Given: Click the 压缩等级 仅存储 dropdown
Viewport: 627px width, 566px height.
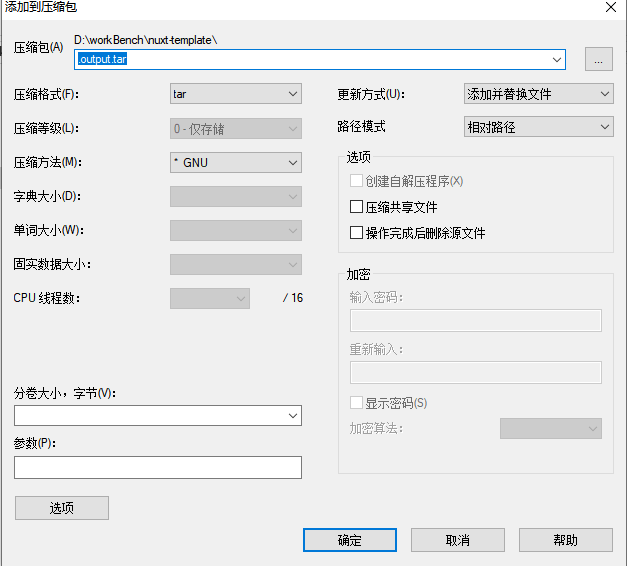Looking at the screenshot, I should 235,128.
